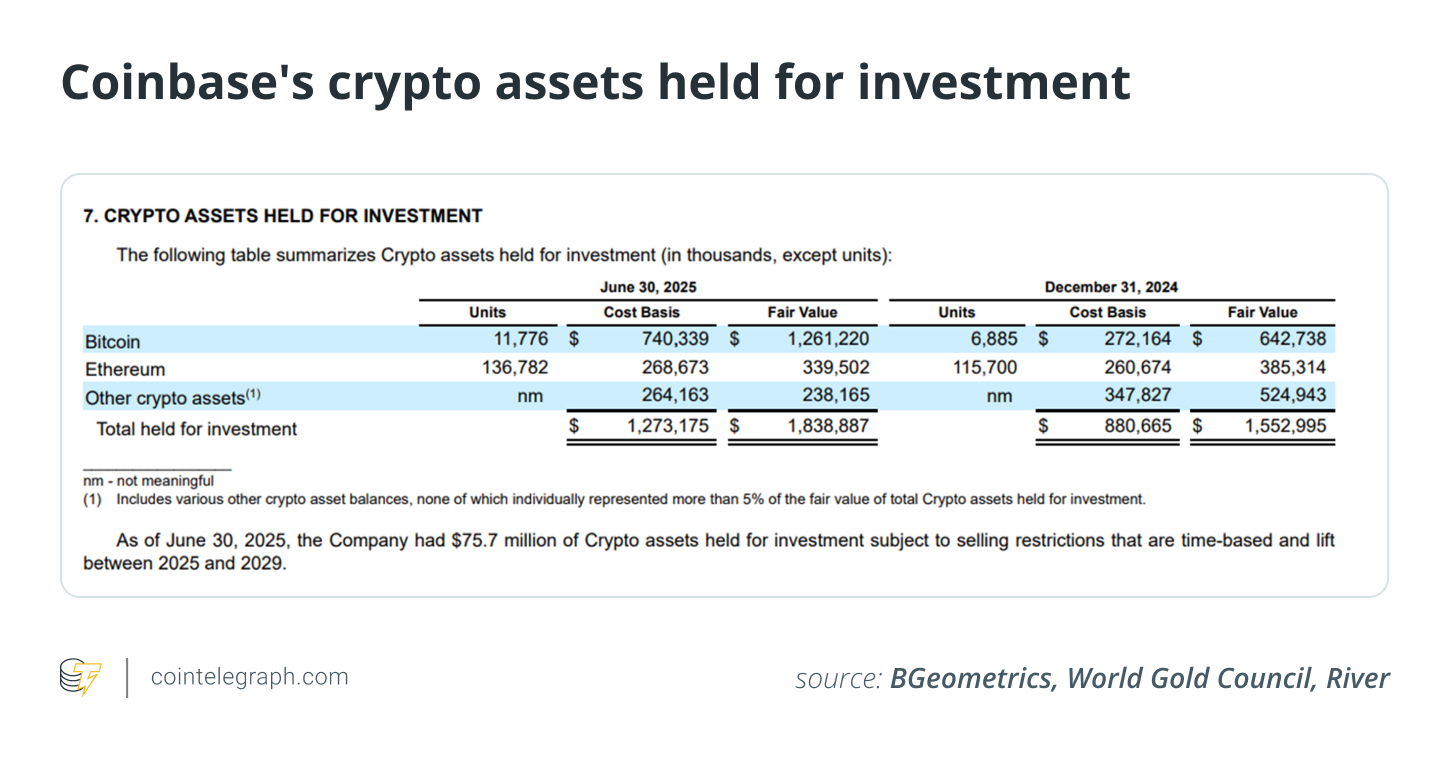Click the main title about Coinbase's crypto assets

(596, 83)
